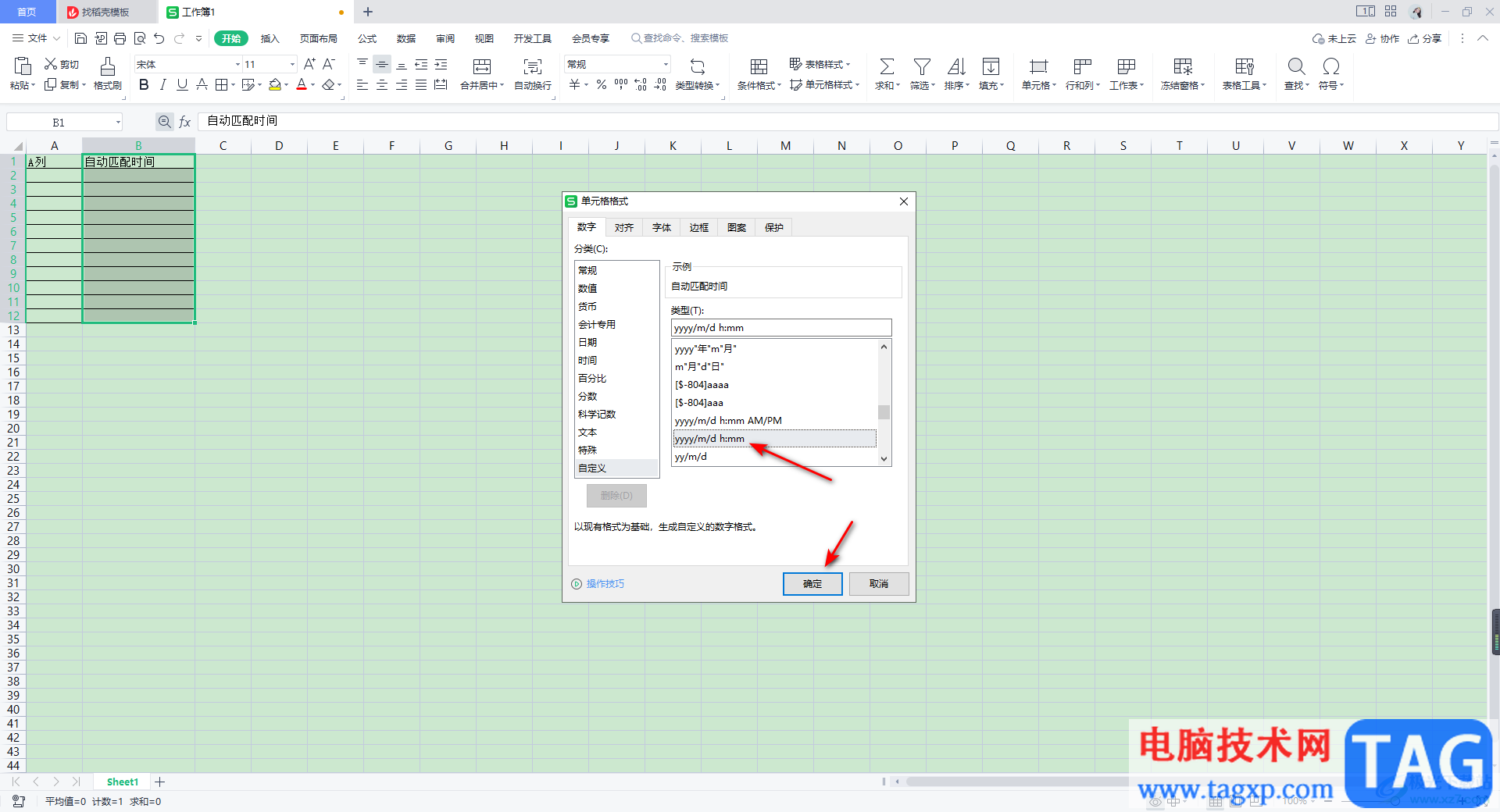Click the Save icon in quick access

coord(80,38)
